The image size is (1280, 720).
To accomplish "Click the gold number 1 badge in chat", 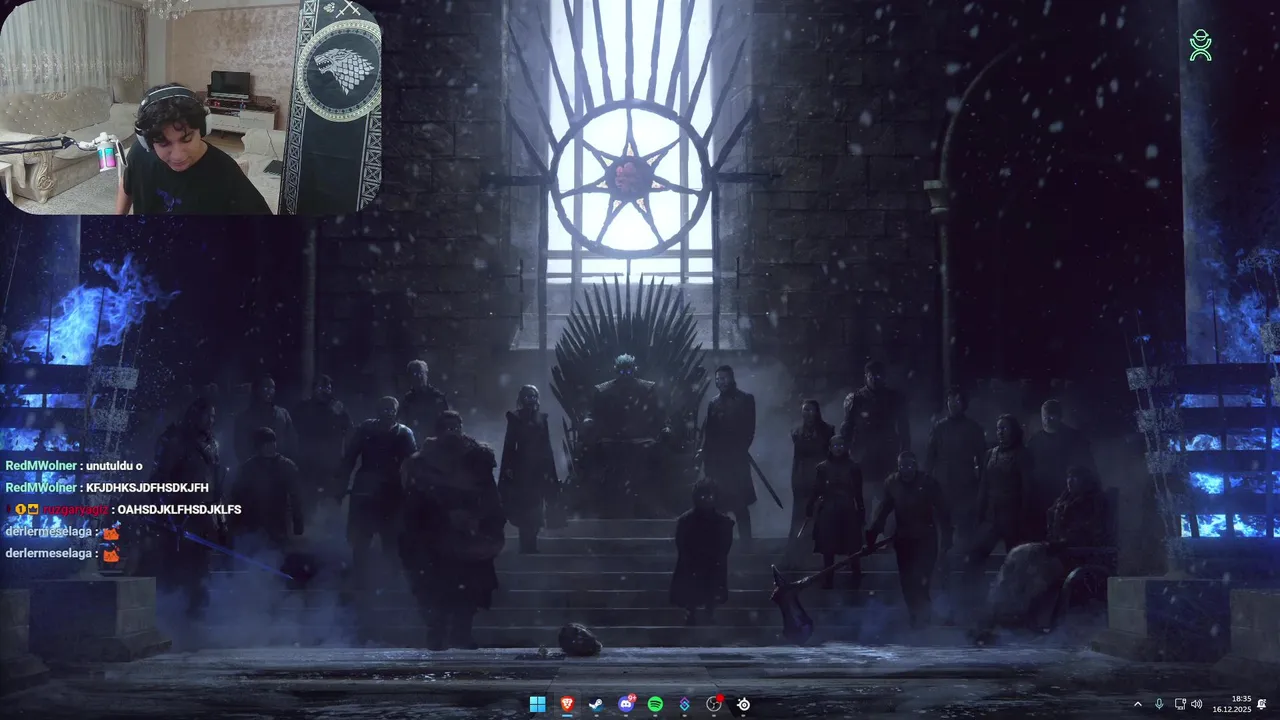I will pos(20,510).
